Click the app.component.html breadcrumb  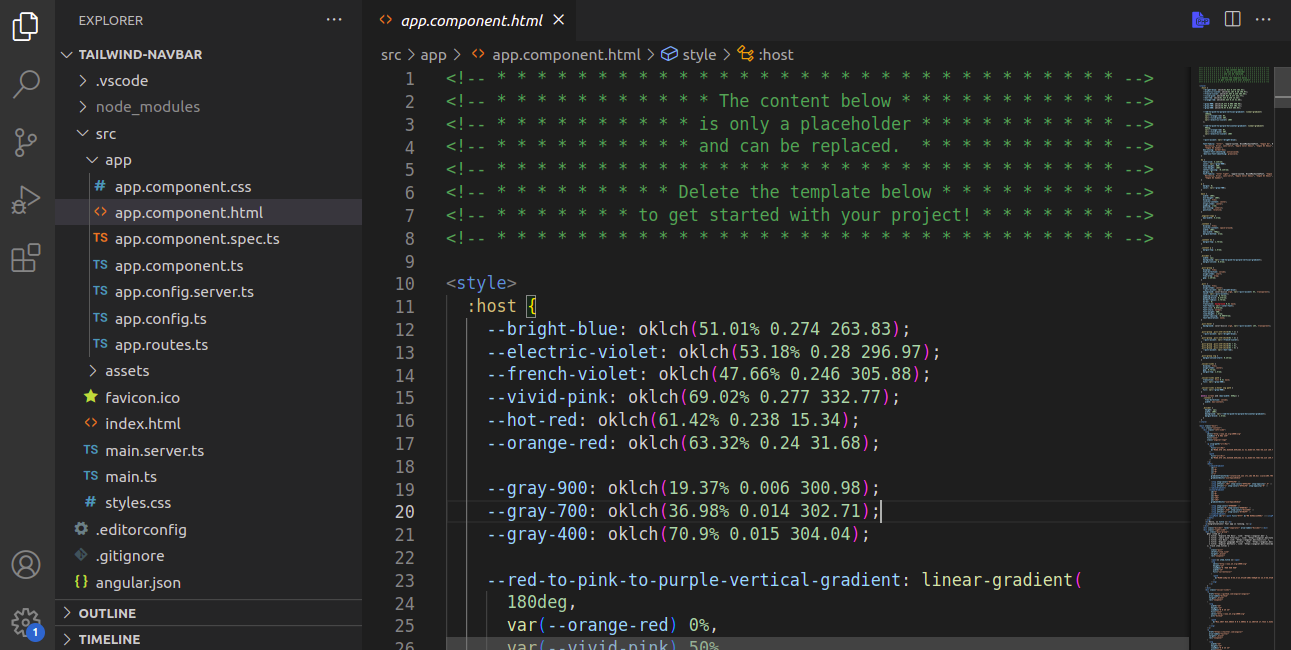(x=566, y=55)
